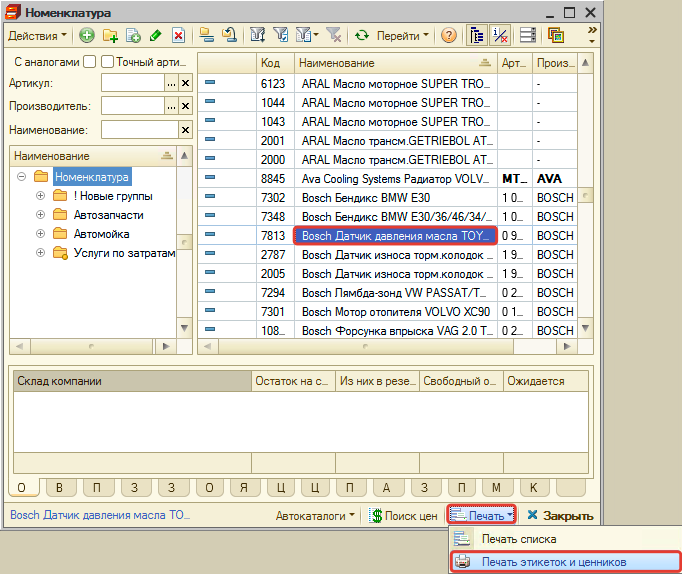Select the Автомойка tree folder
This screenshot has height=574, width=682.
pos(101,234)
